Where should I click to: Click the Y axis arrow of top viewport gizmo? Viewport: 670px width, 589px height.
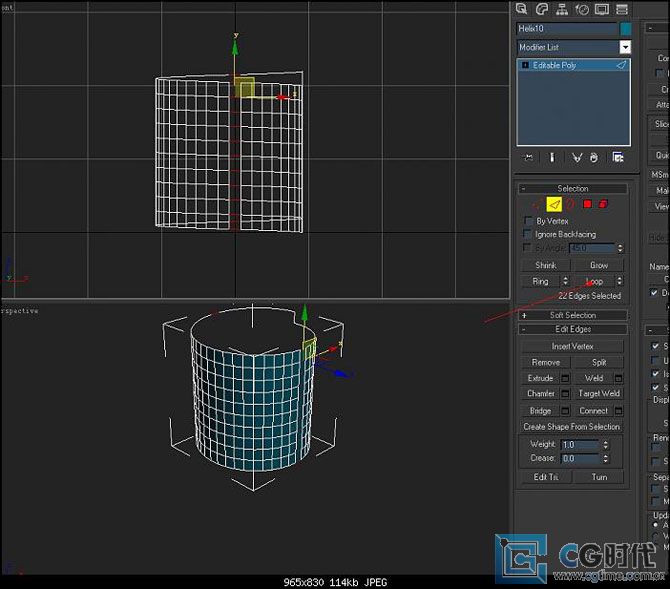click(x=235, y=46)
